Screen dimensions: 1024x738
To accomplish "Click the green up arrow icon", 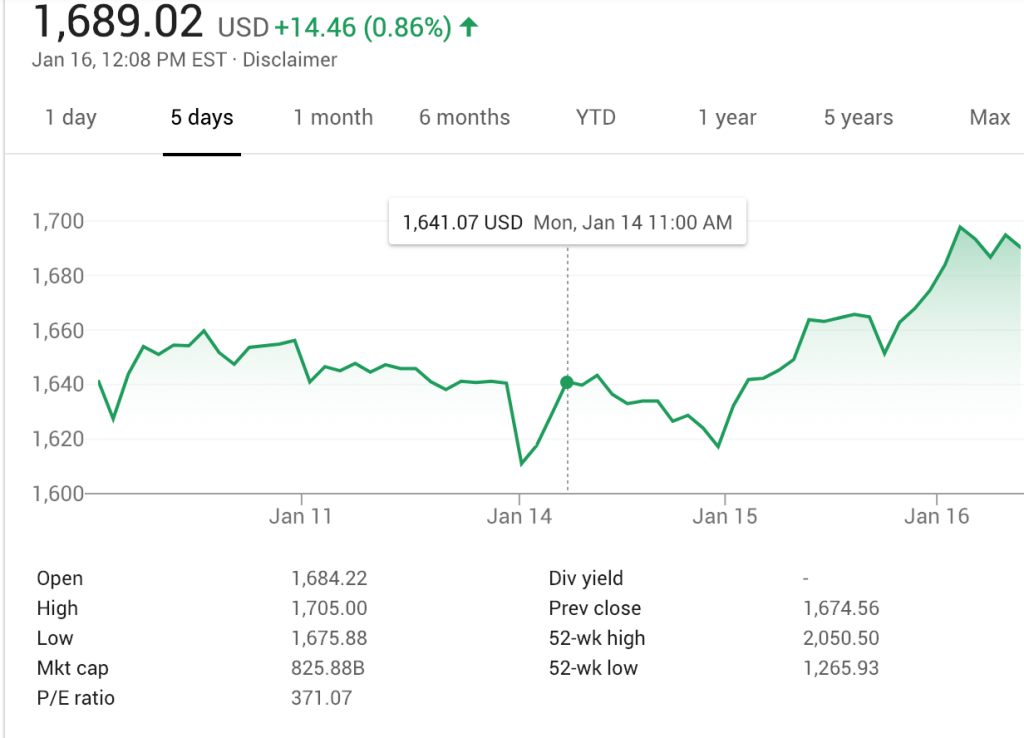I will pos(468,27).
